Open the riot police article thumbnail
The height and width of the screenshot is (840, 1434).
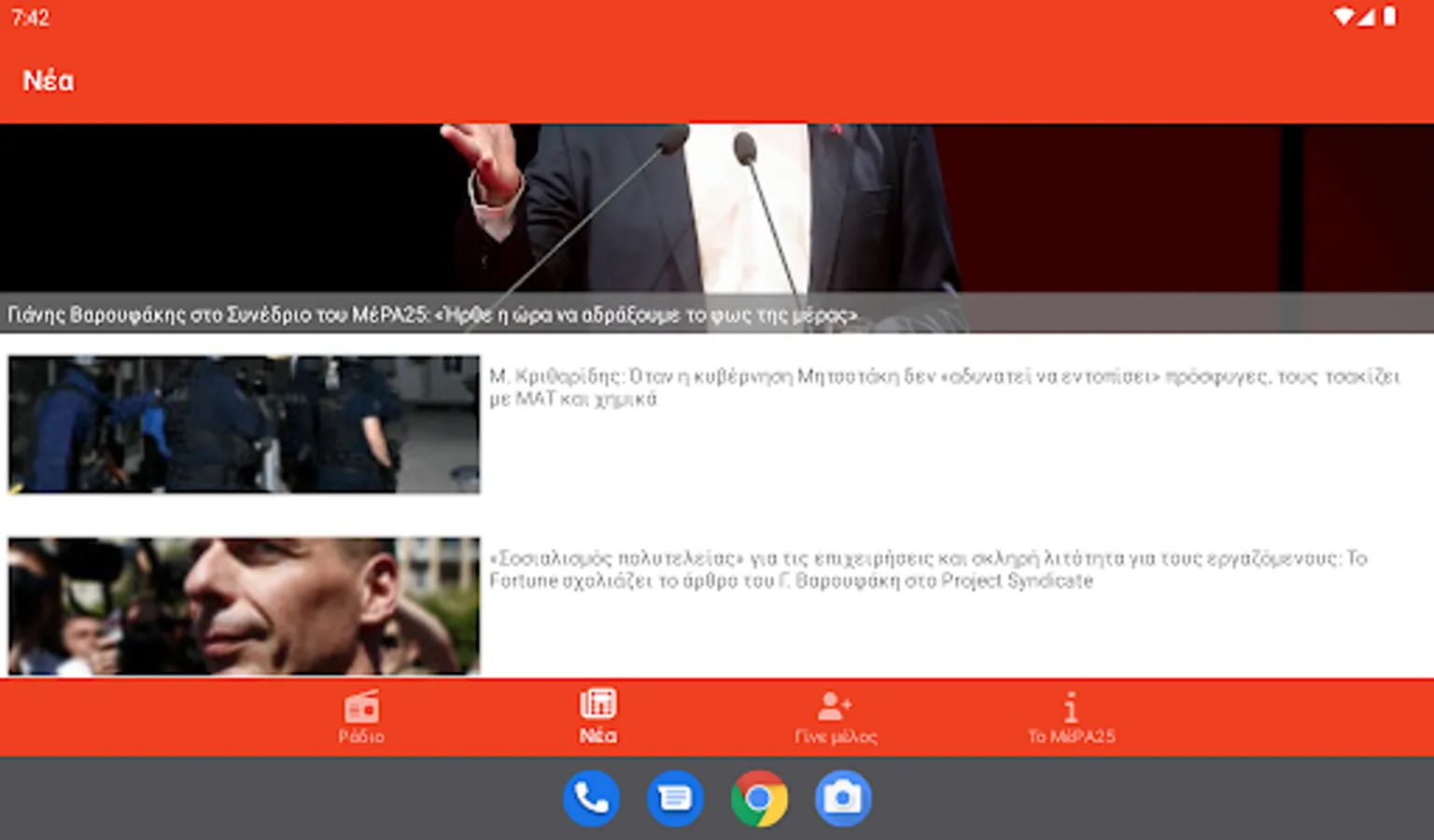244,424
